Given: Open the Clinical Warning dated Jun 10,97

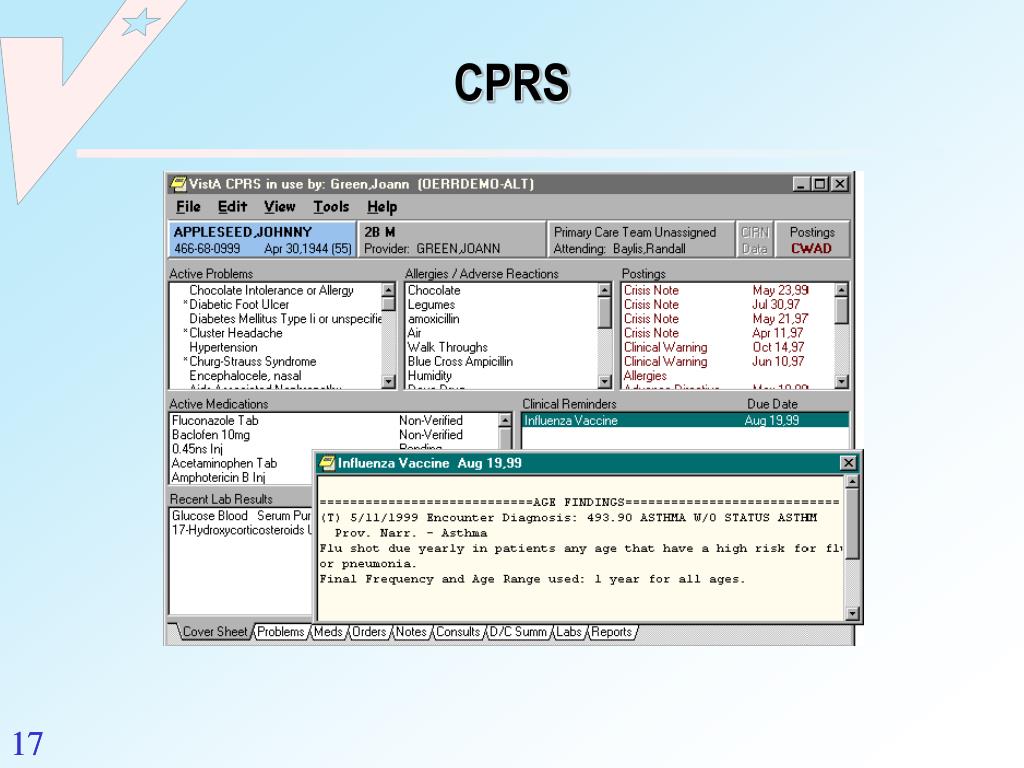Looking at the screenshot, I should (714, 362).
